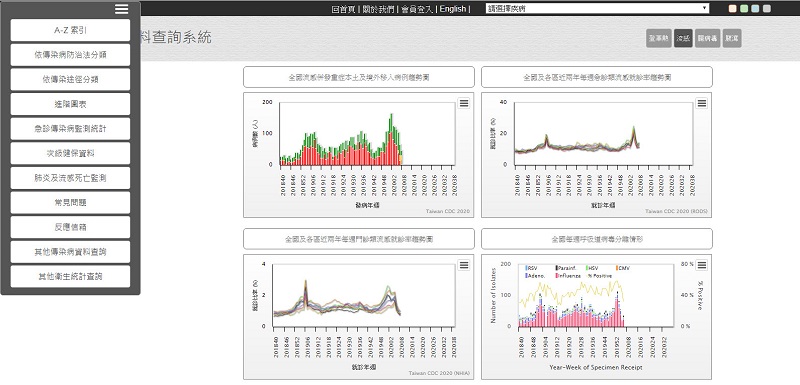Switch to the 腸病毒 dashboard button
The image size is (800, 385).
708,38
